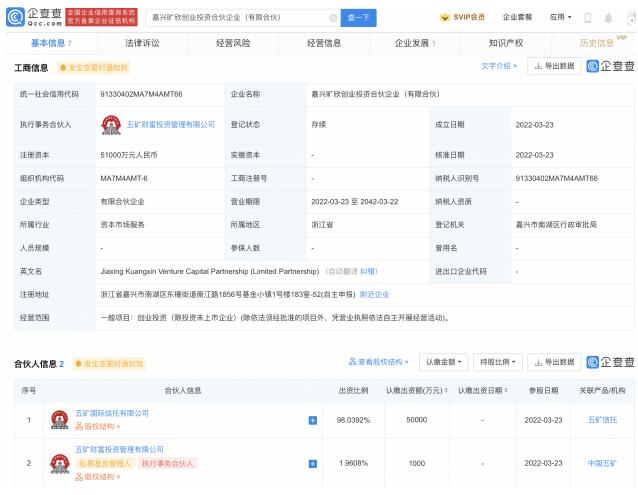The image size is (638, 495).
Task: Click the SVIP会员 link
Action: tap(469, 17)
